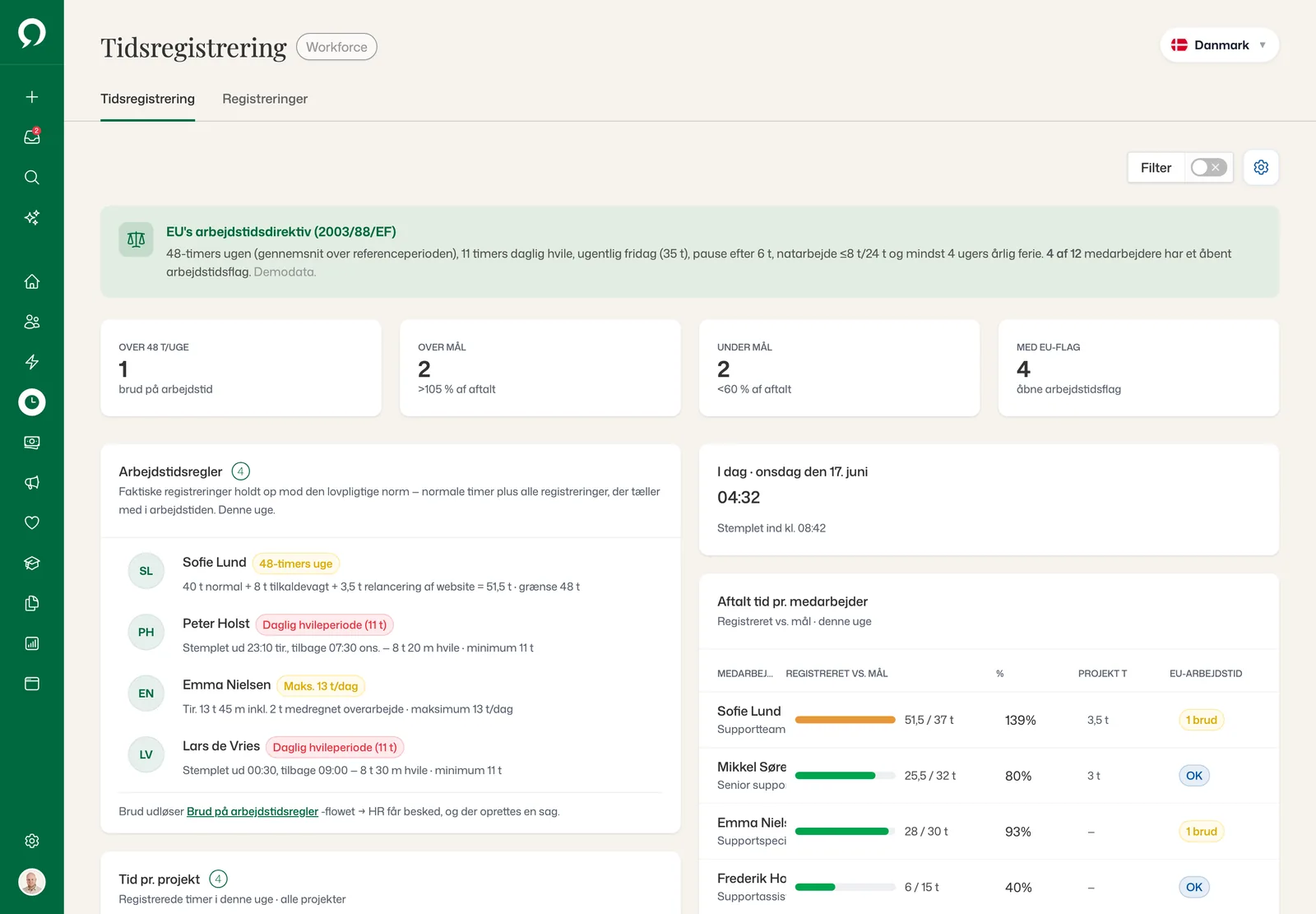Open the search icon in the sidebar
Viewport: 1316px width, 914px height.
(31, 178)
